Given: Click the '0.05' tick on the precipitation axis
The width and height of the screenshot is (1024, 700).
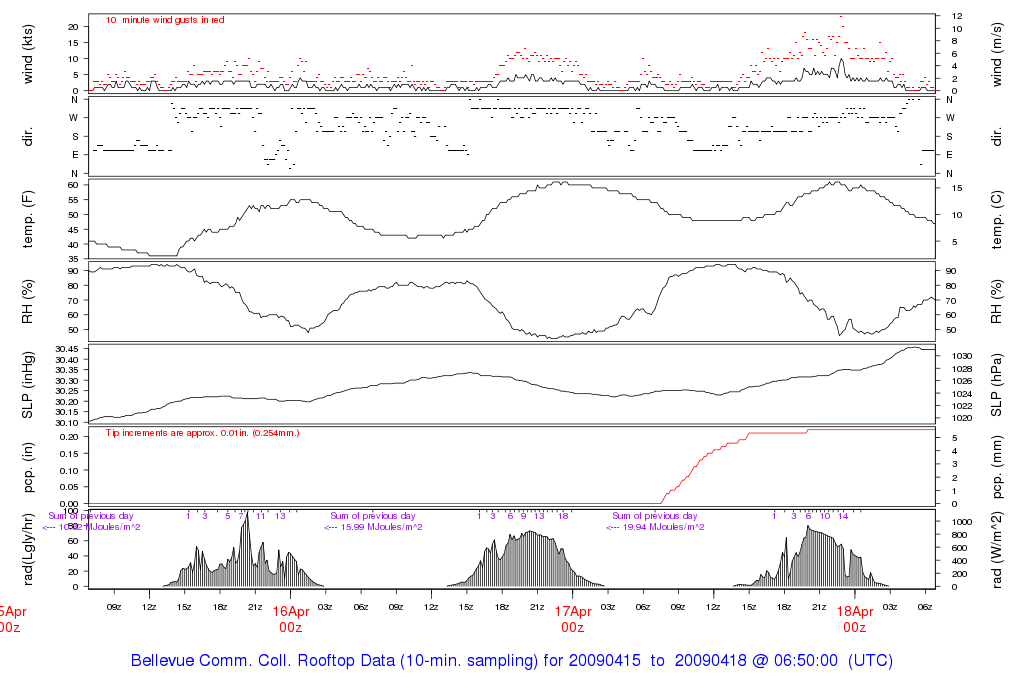Looking at the screenshot, I should point(70,487).
